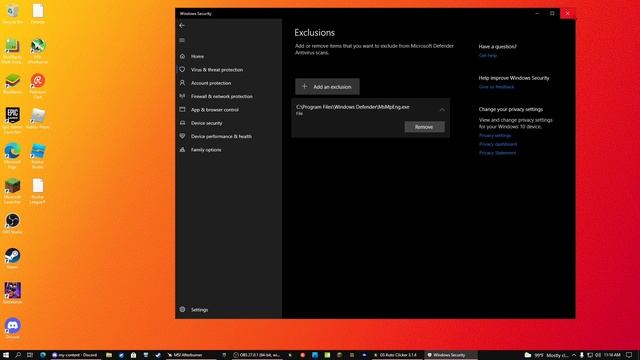
Task: Open Task View on taskbar
Action: pos(30,355)
